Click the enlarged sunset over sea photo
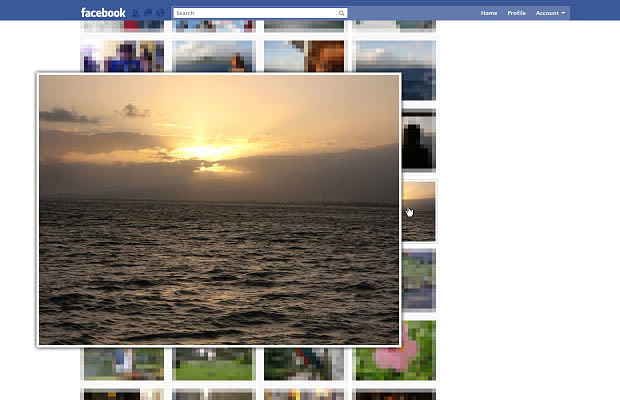The height and width of the screenshot is (400, 620). click(x=219, y=210)
